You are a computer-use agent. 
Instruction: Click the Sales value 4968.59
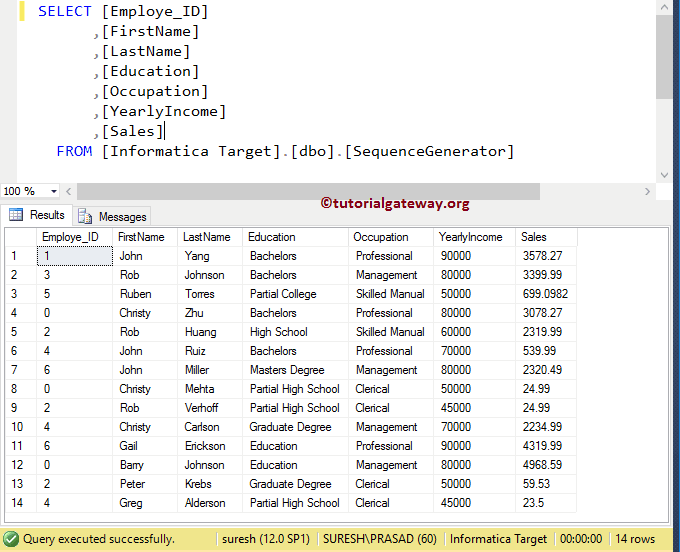point(541,465)
